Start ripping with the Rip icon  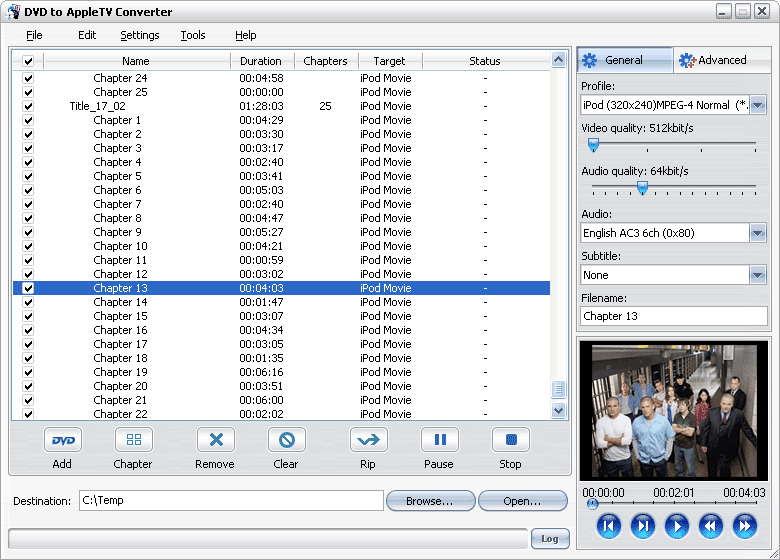369,440
